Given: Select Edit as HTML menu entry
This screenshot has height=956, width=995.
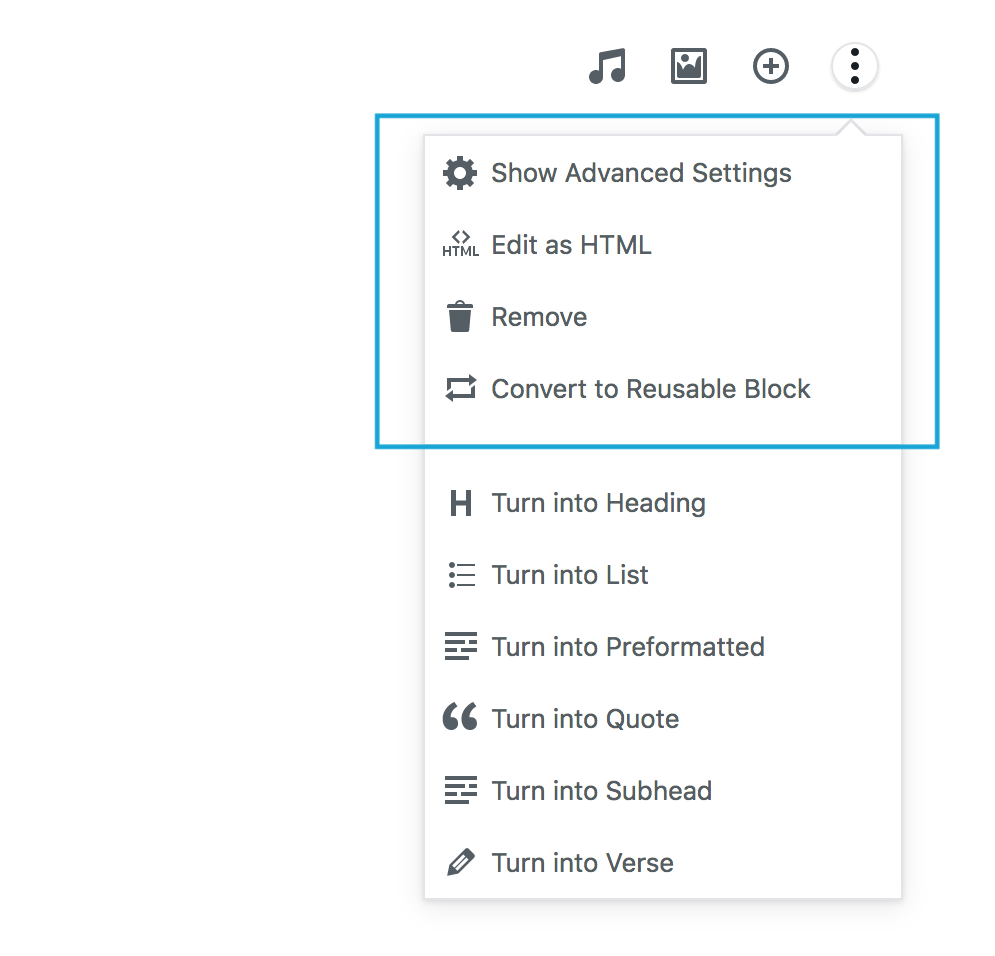Looking at the screenshot, I should click(571, 244).
